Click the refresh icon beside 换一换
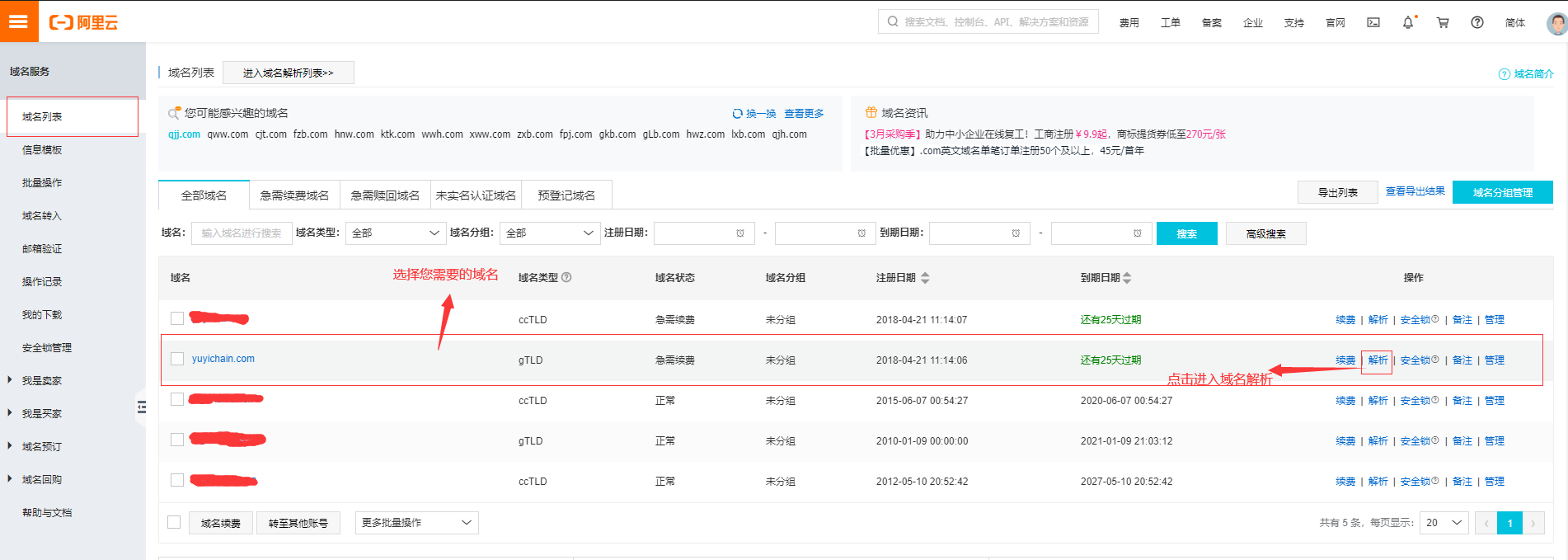 coord(737,114)
